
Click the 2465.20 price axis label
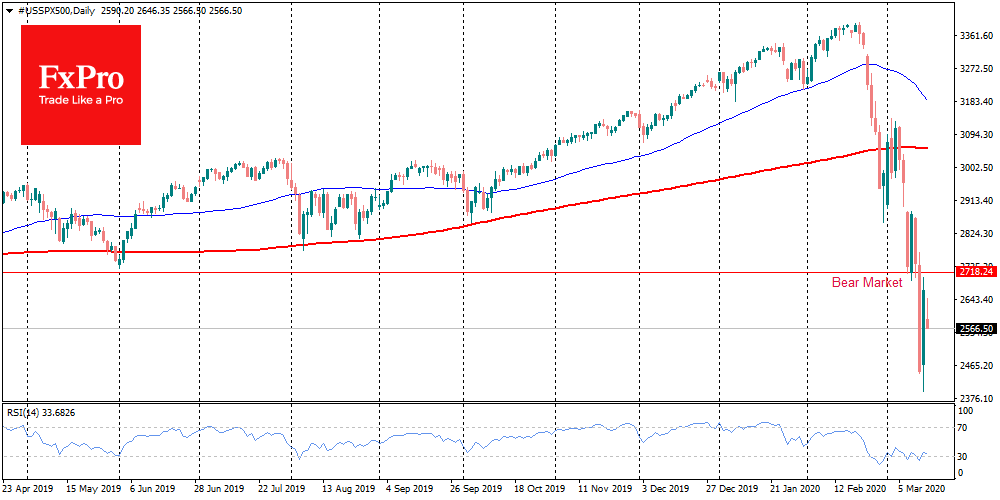[x=974, y=365]
